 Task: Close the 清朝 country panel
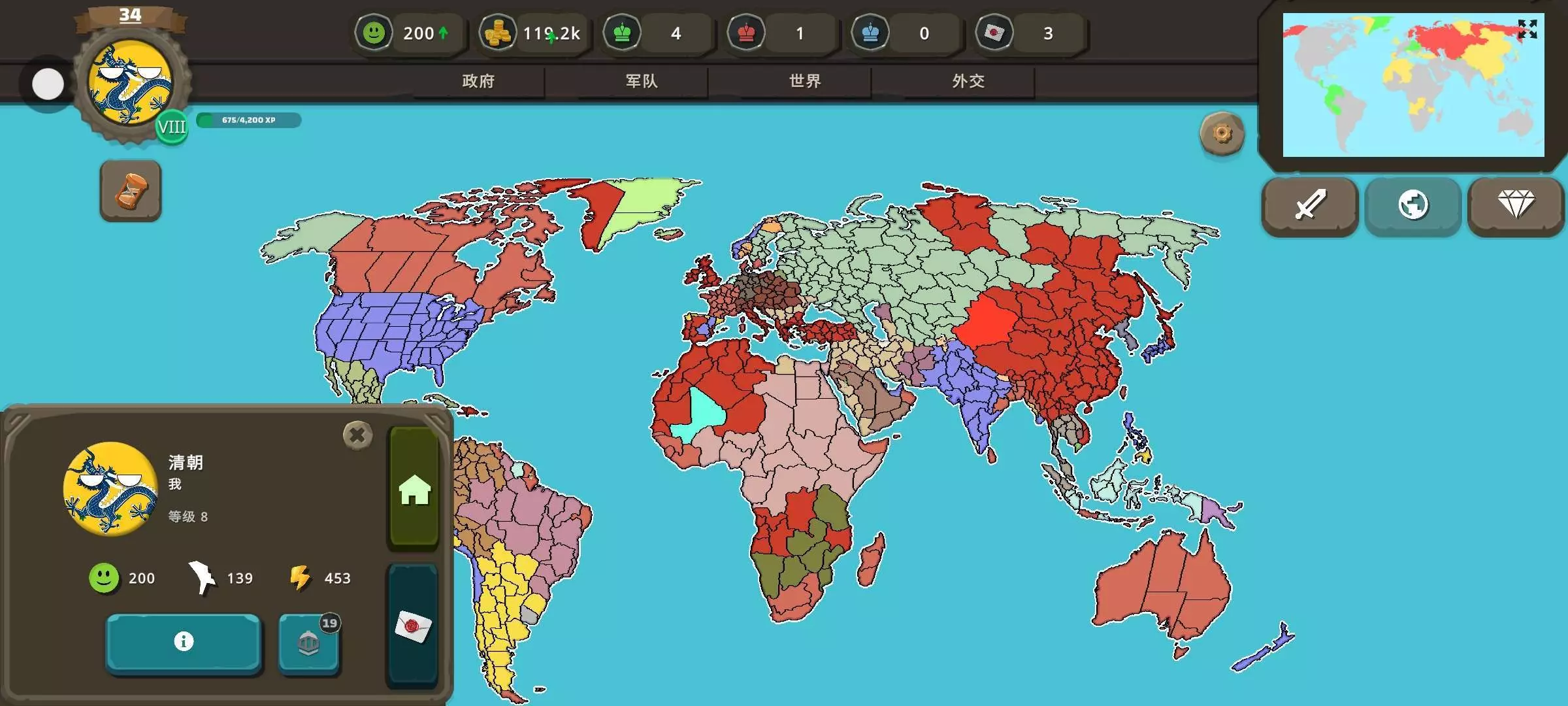coord(357,435)
